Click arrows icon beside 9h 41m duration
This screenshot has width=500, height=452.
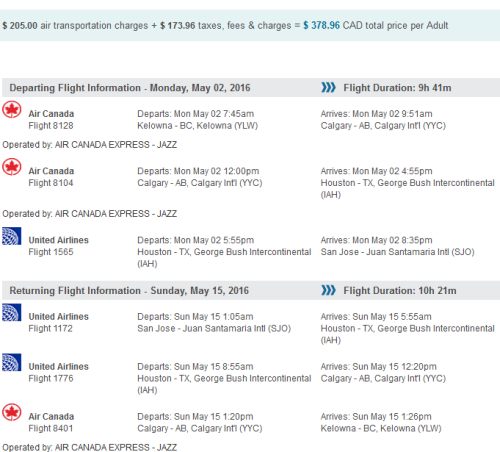coord(328,87)
